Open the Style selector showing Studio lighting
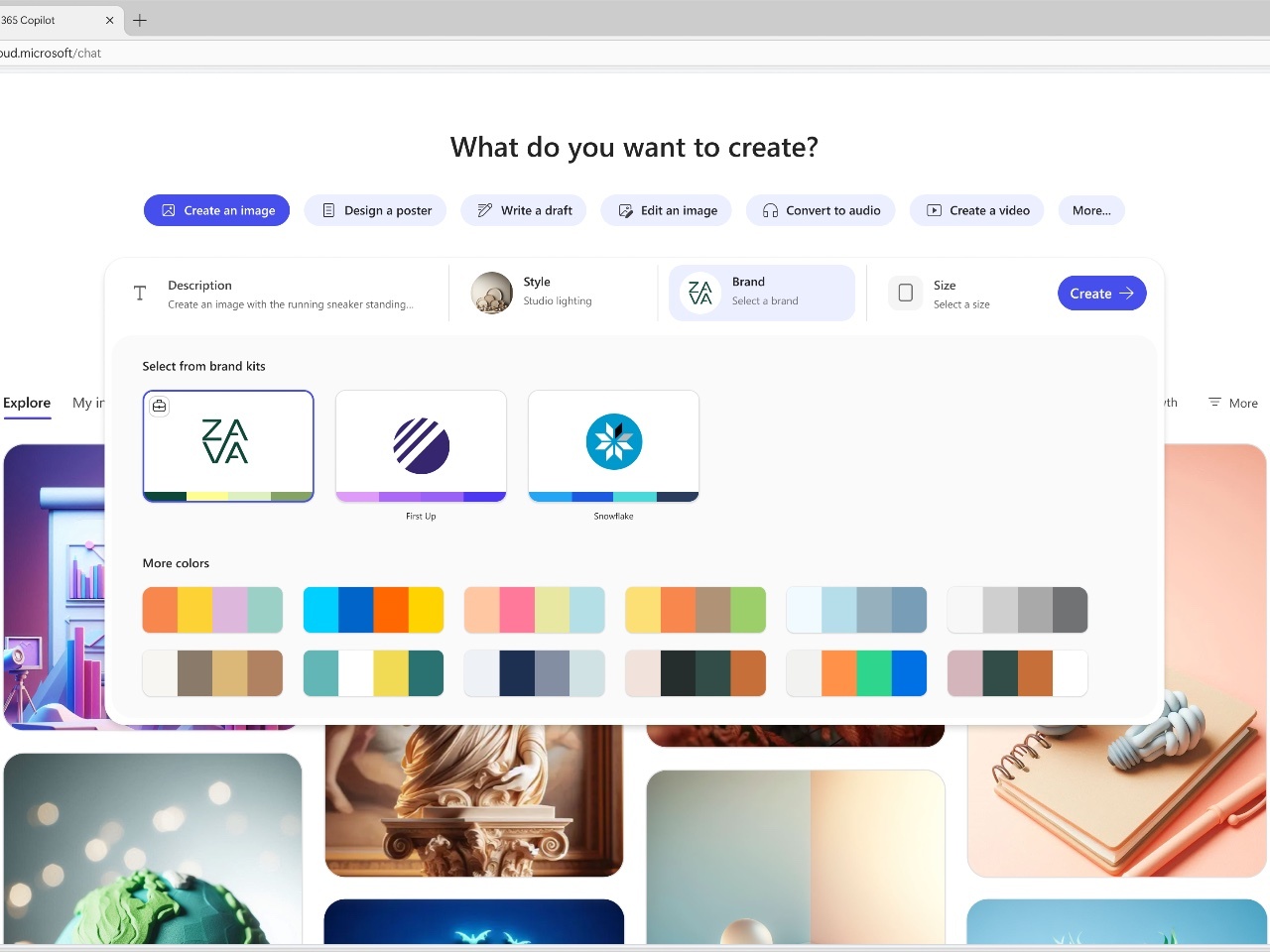The width and height of the screenshot is (1270, 952). [554, 293]
